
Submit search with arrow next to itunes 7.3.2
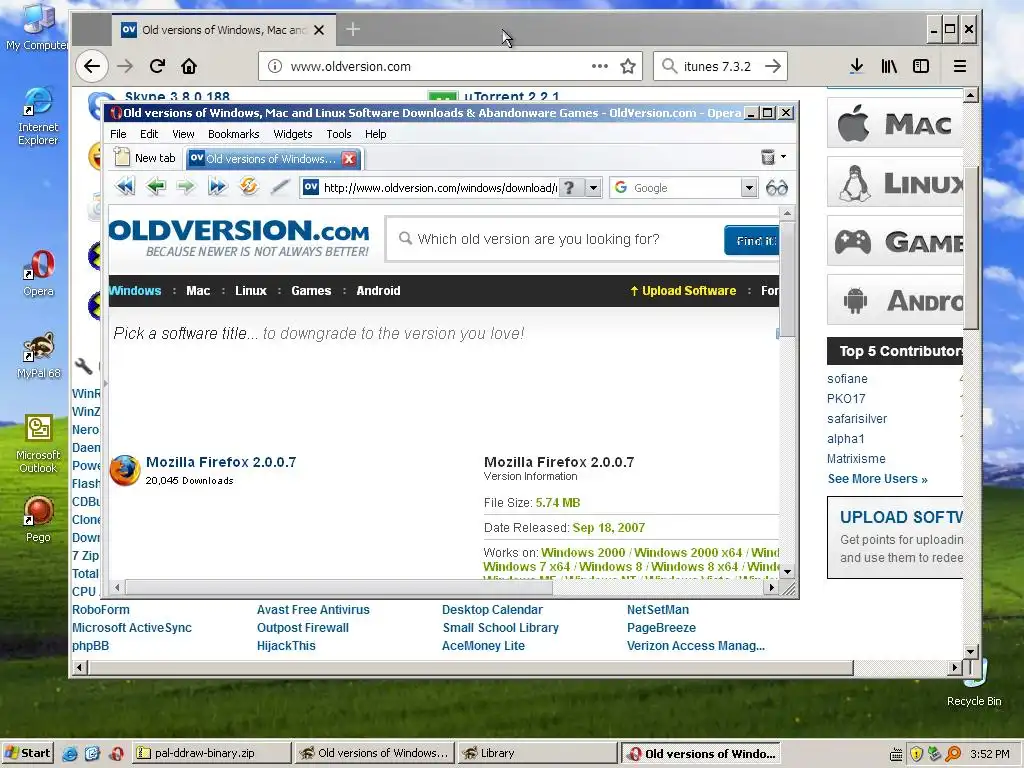[773, 66]
